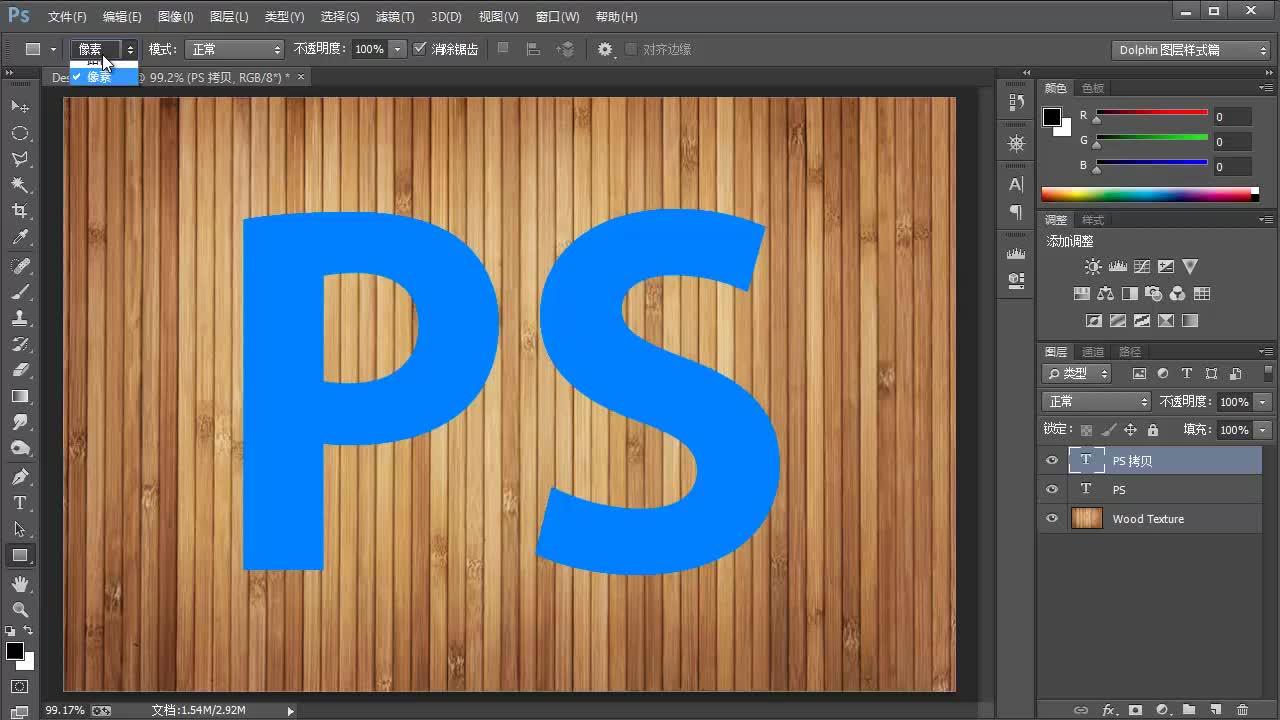Screen dimensions: 1280x720
Task: Select the Eraser tool
Action: click(x=20, y=370)
